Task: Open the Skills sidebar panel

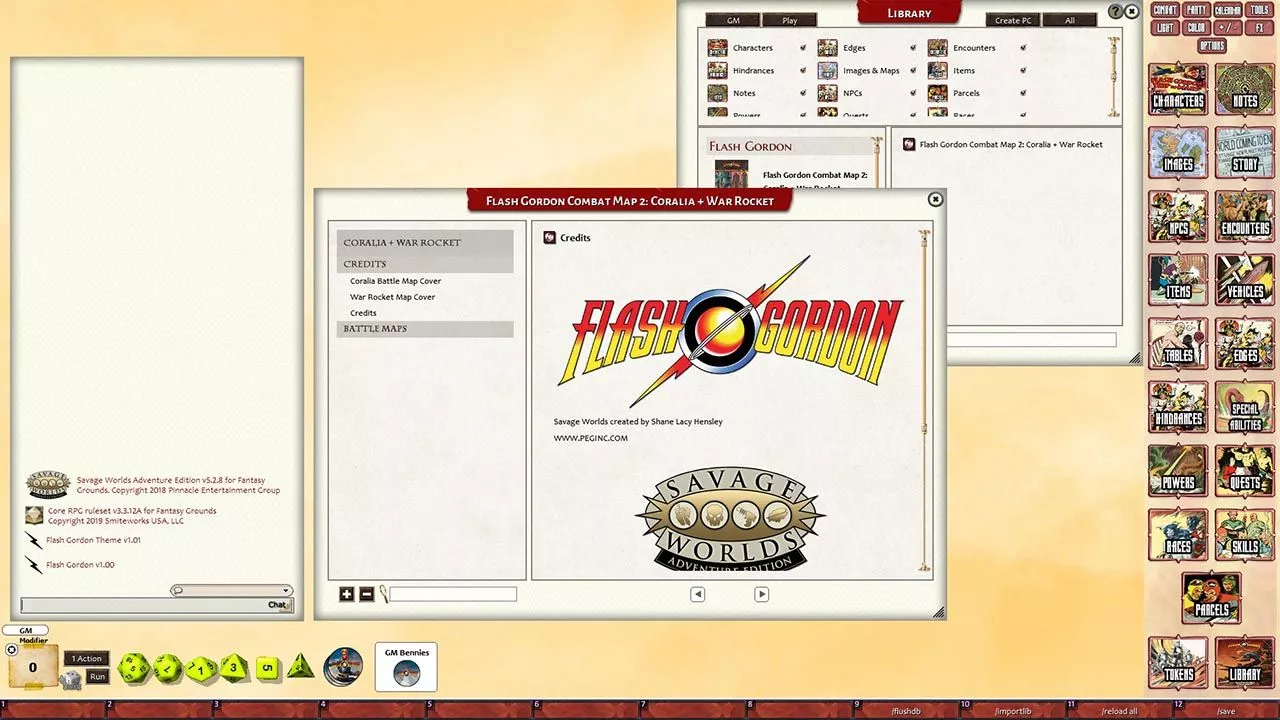Action: click(1245, 537)
